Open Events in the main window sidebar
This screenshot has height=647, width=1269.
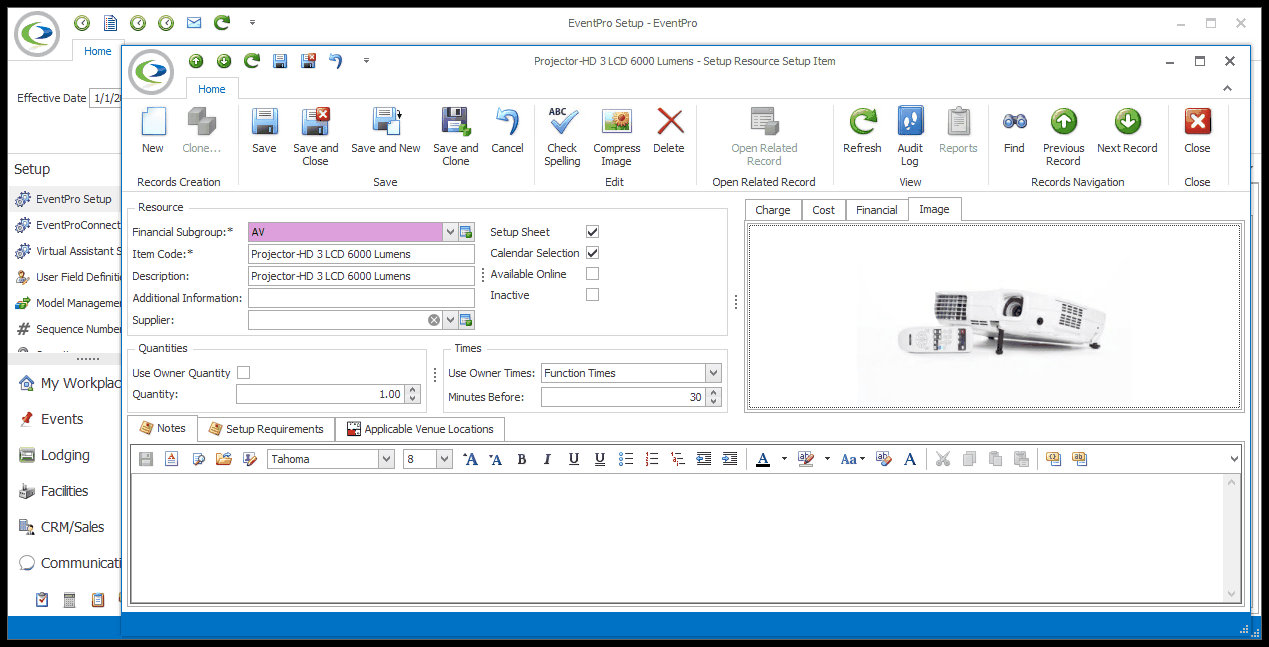tap(61, 419)
